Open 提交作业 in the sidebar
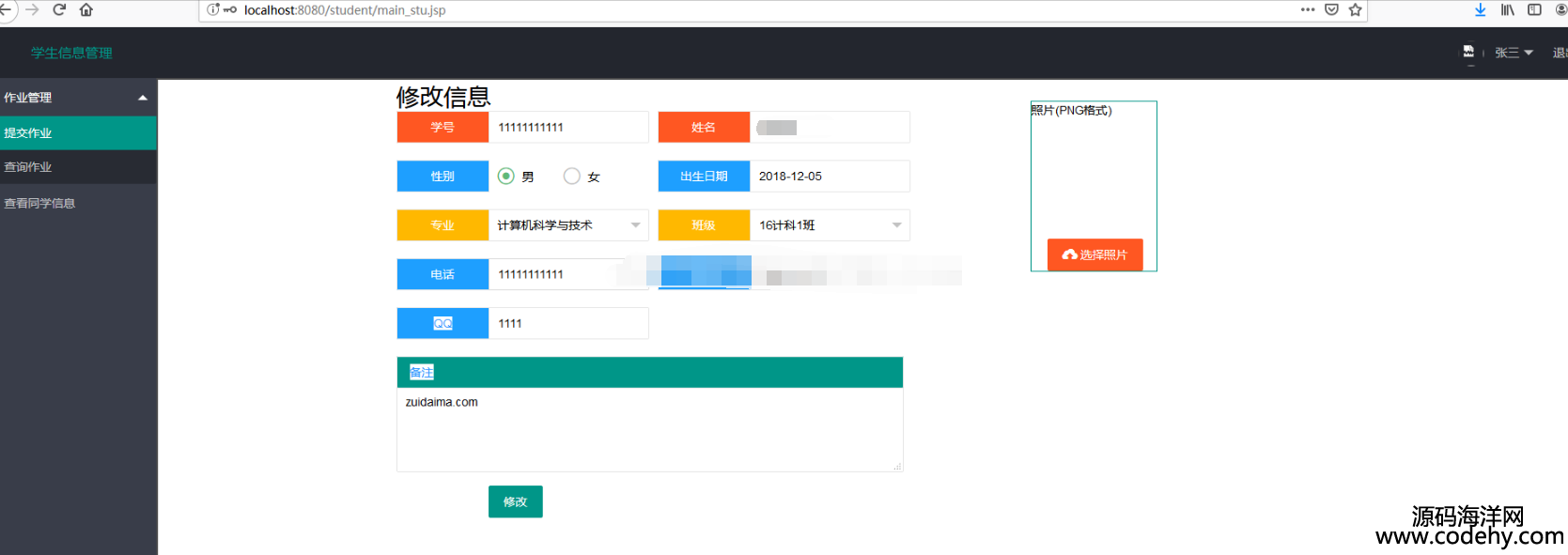 tap(78, 132)
